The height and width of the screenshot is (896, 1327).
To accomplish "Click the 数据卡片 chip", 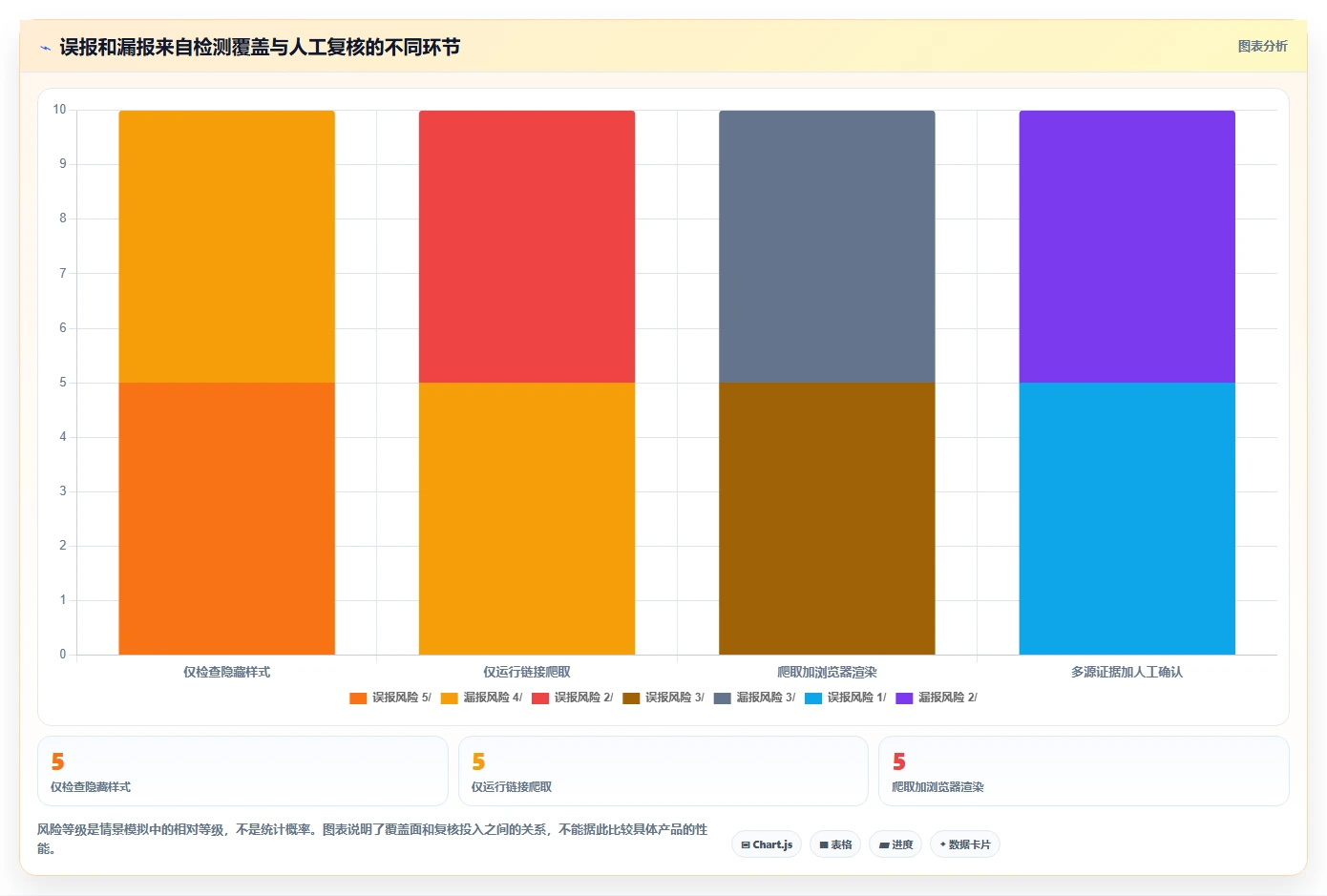I will coord(965,844).
